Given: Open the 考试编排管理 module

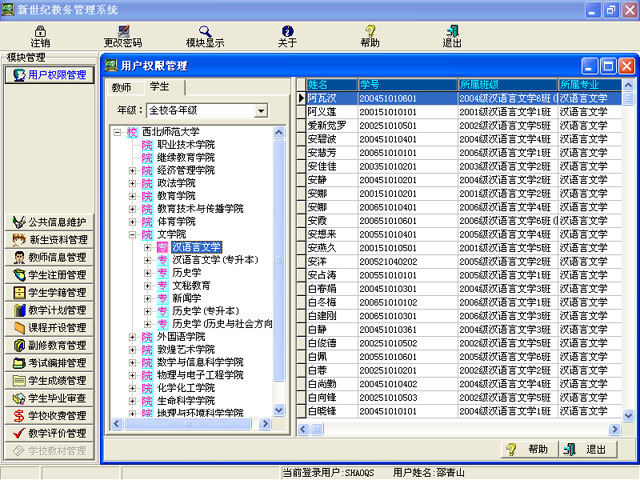Looking at the screenshot, I should (x=49, y=363).
